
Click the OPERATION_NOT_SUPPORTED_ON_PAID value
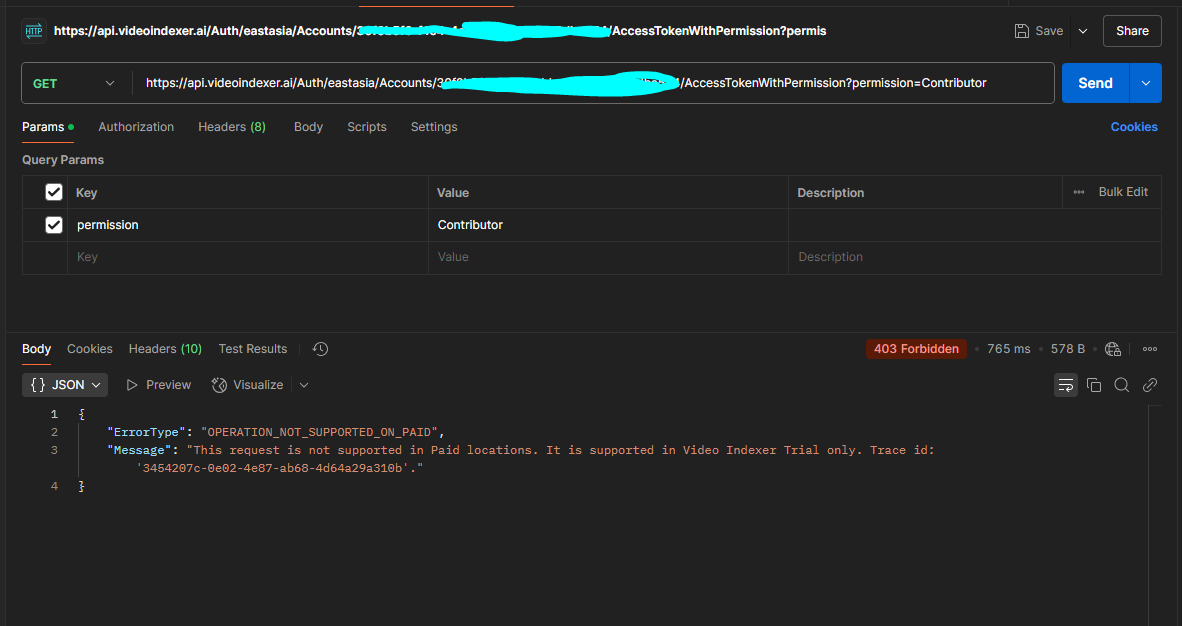pyautogui.click(x=322, y=432)
